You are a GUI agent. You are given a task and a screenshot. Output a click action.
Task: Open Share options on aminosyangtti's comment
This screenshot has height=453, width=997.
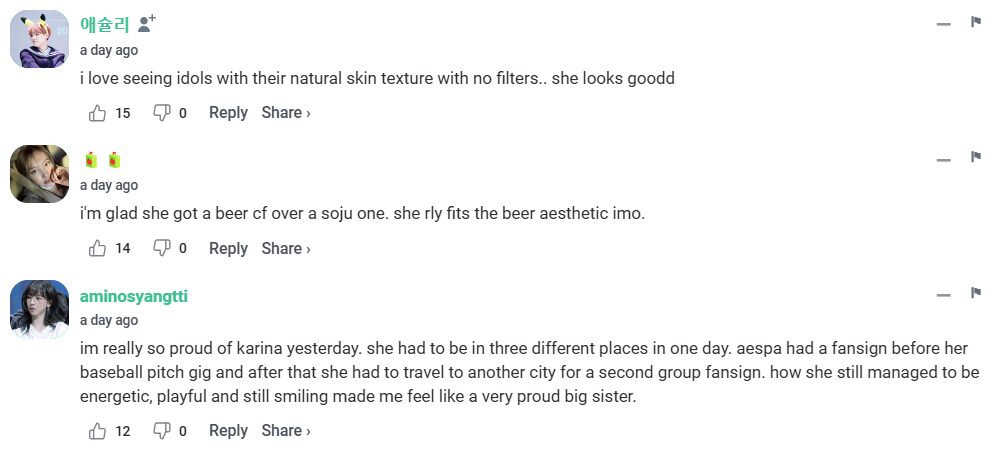coord(285,431)
